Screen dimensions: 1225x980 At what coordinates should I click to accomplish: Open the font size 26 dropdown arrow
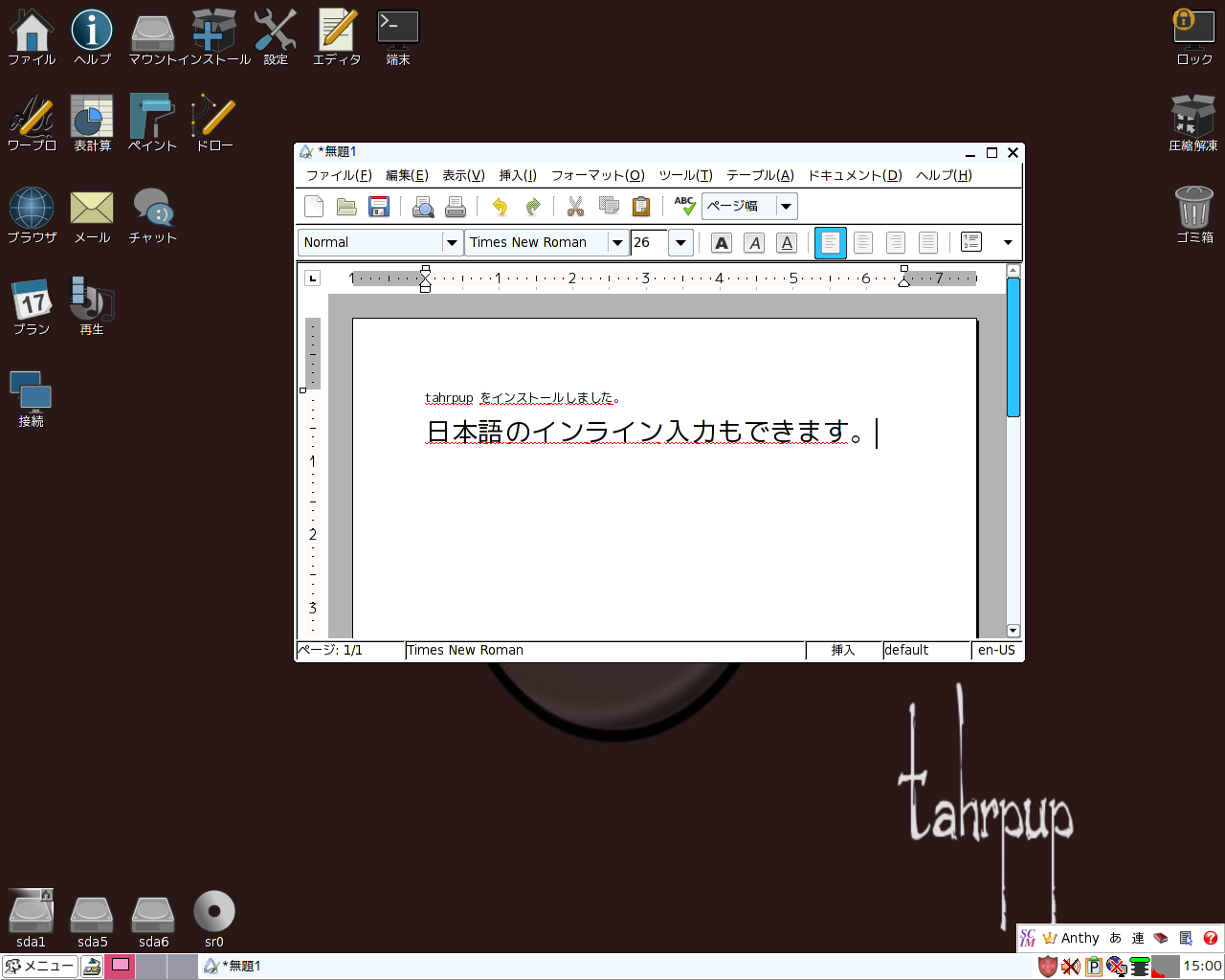pos(680,243)
